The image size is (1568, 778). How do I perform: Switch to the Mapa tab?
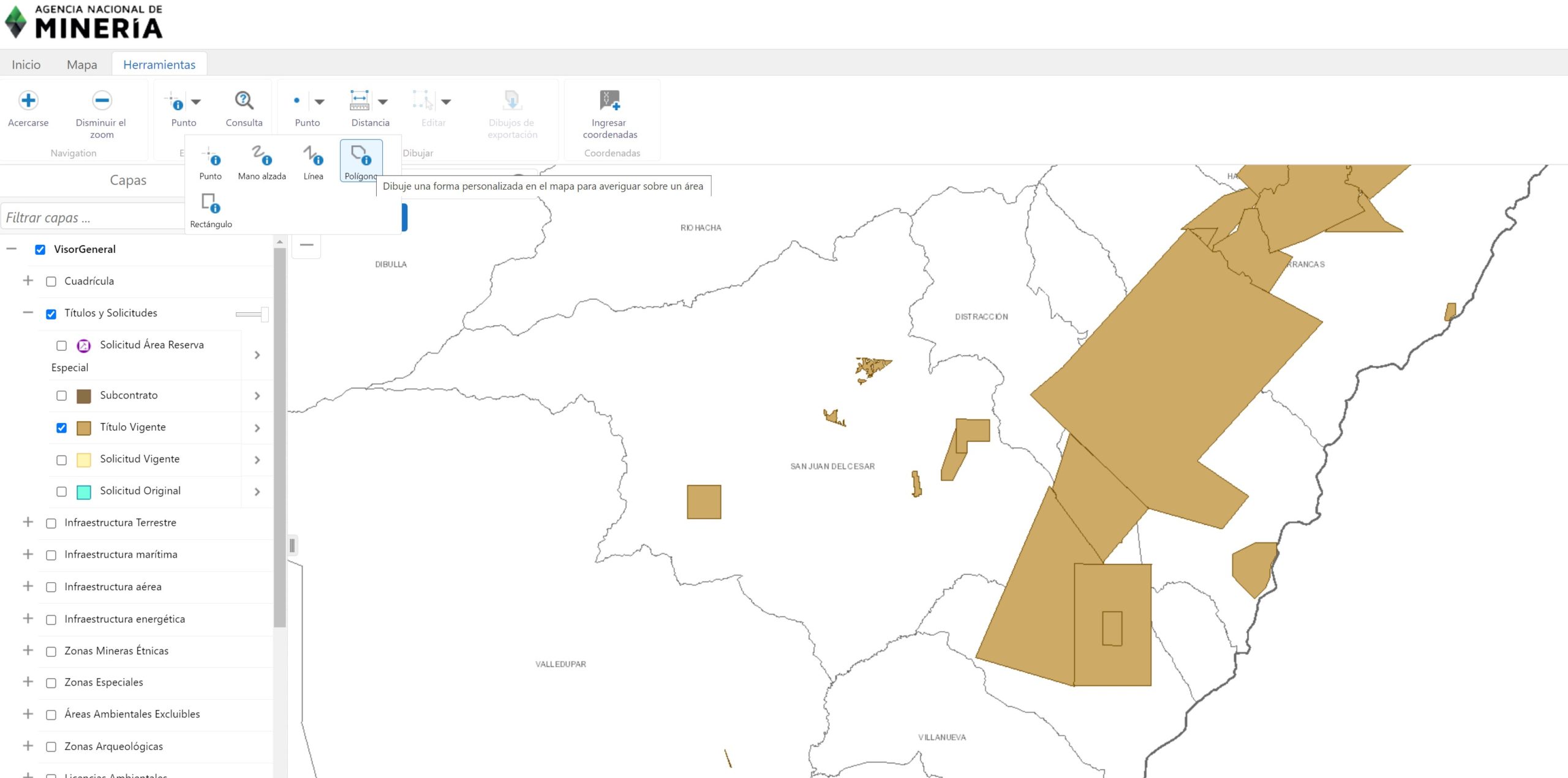(x=81, y=64)
